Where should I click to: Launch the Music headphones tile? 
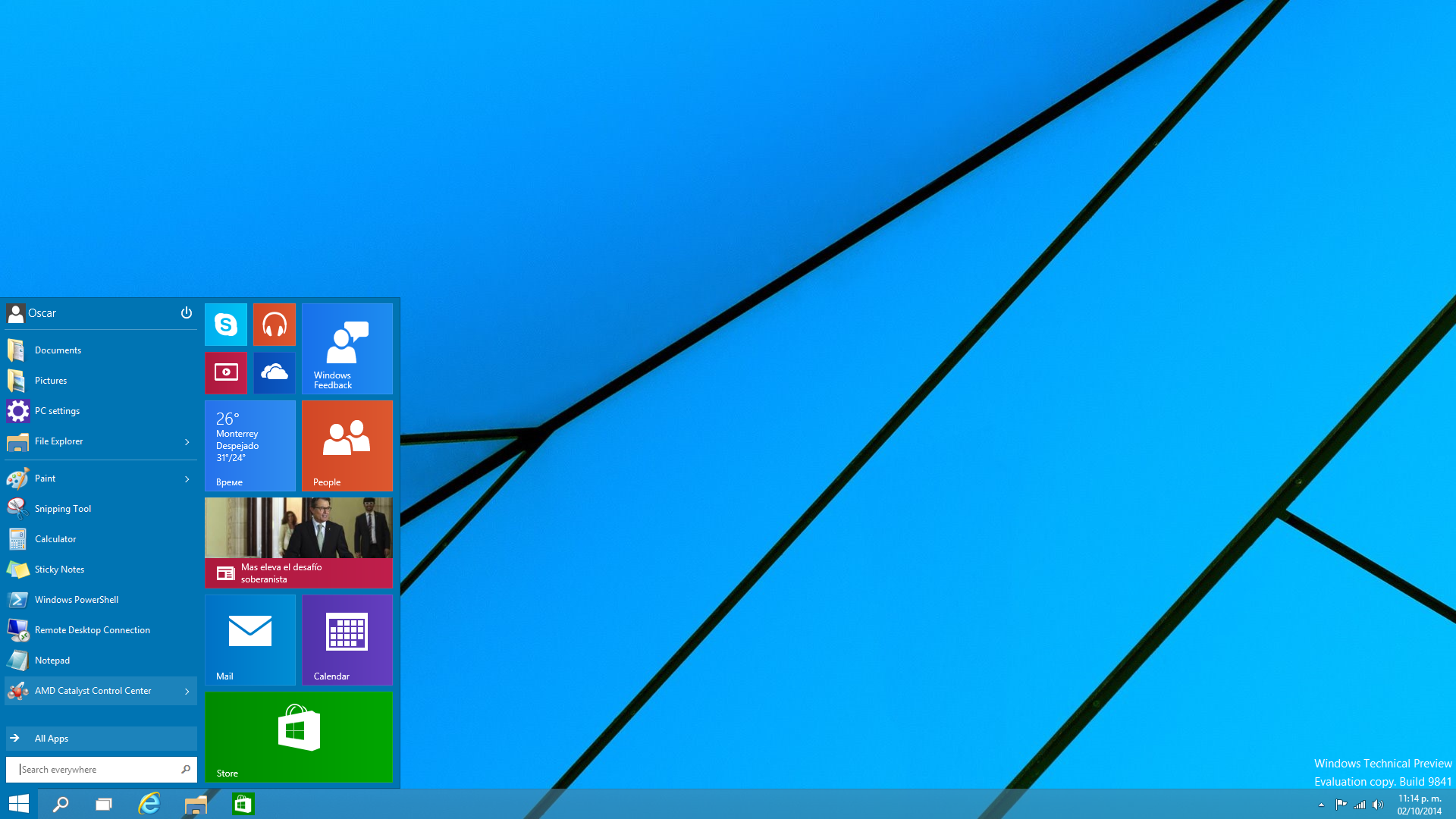point(274,325)
